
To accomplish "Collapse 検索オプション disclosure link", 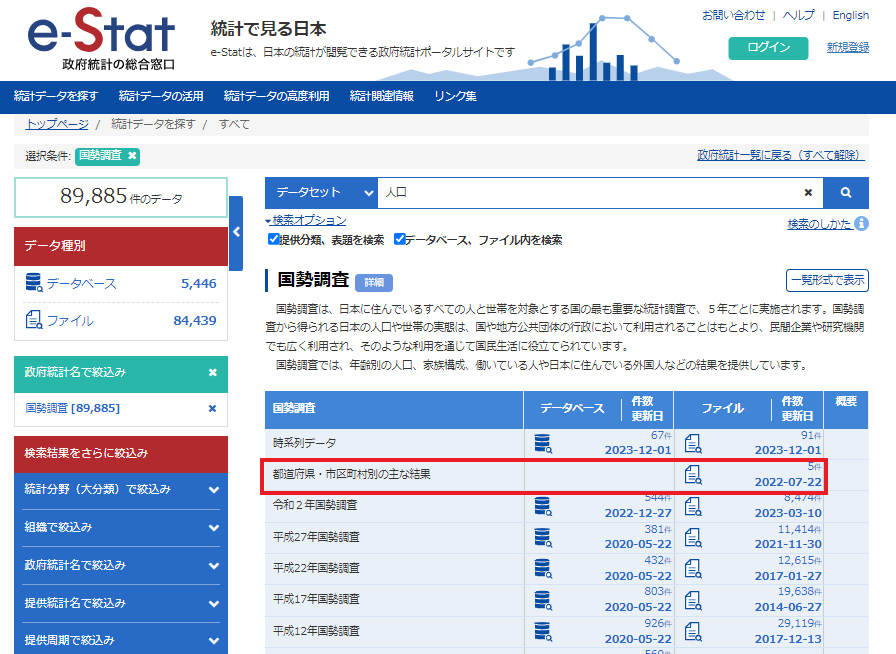I will click(306, 220).
